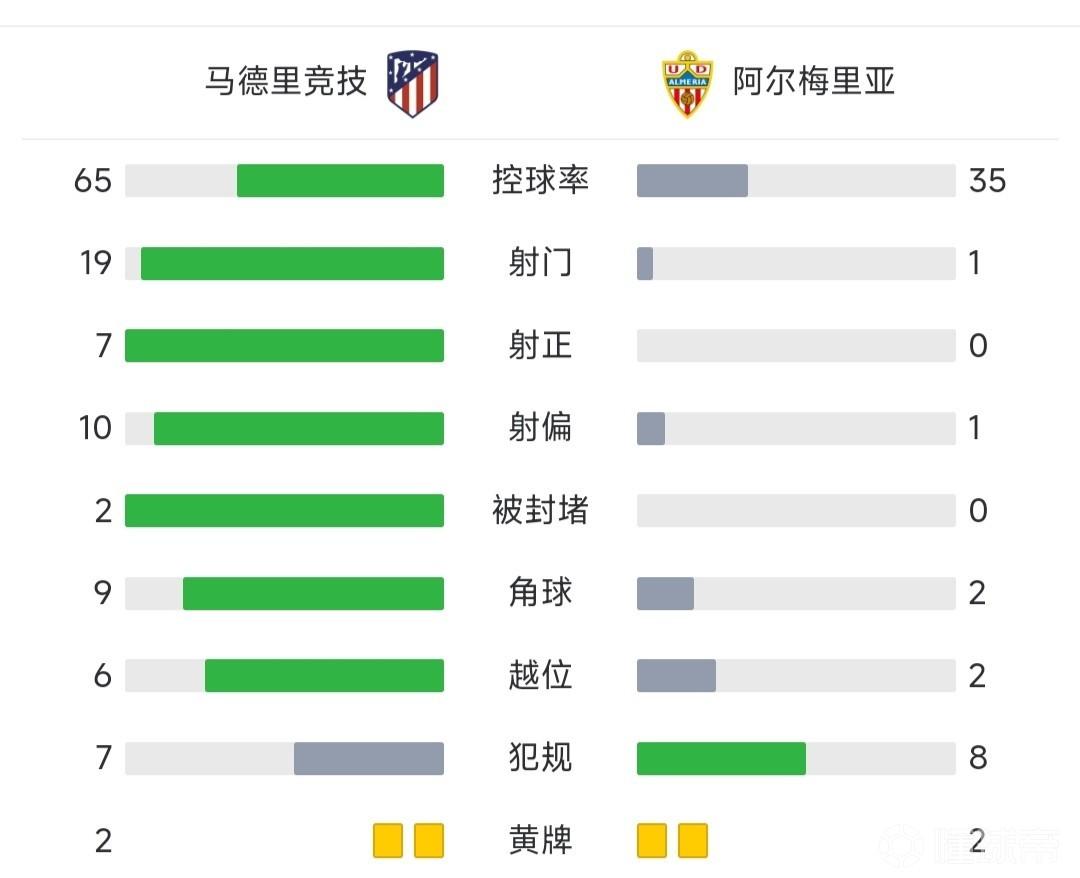Tap the 阿尔梅里亚 team name
Screen dimensions: 1080x878
pos(813,81)
